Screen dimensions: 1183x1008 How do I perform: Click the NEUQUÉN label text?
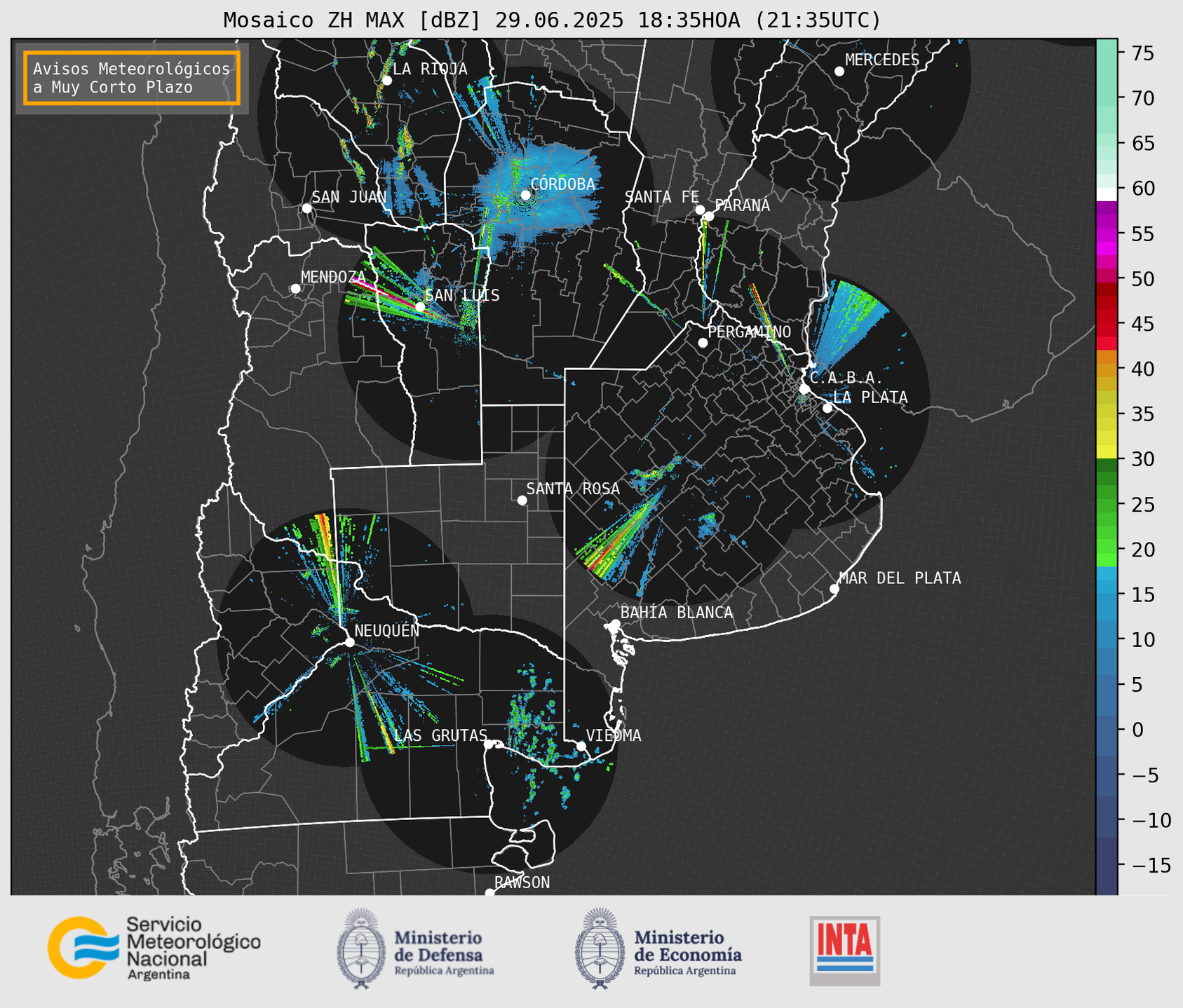[x=386, y=630]
